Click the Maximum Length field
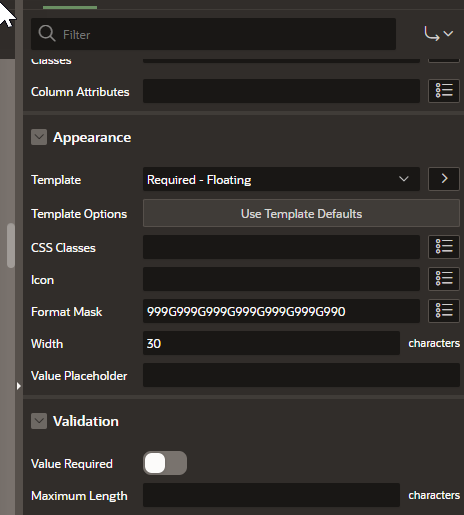 (271, 495)
